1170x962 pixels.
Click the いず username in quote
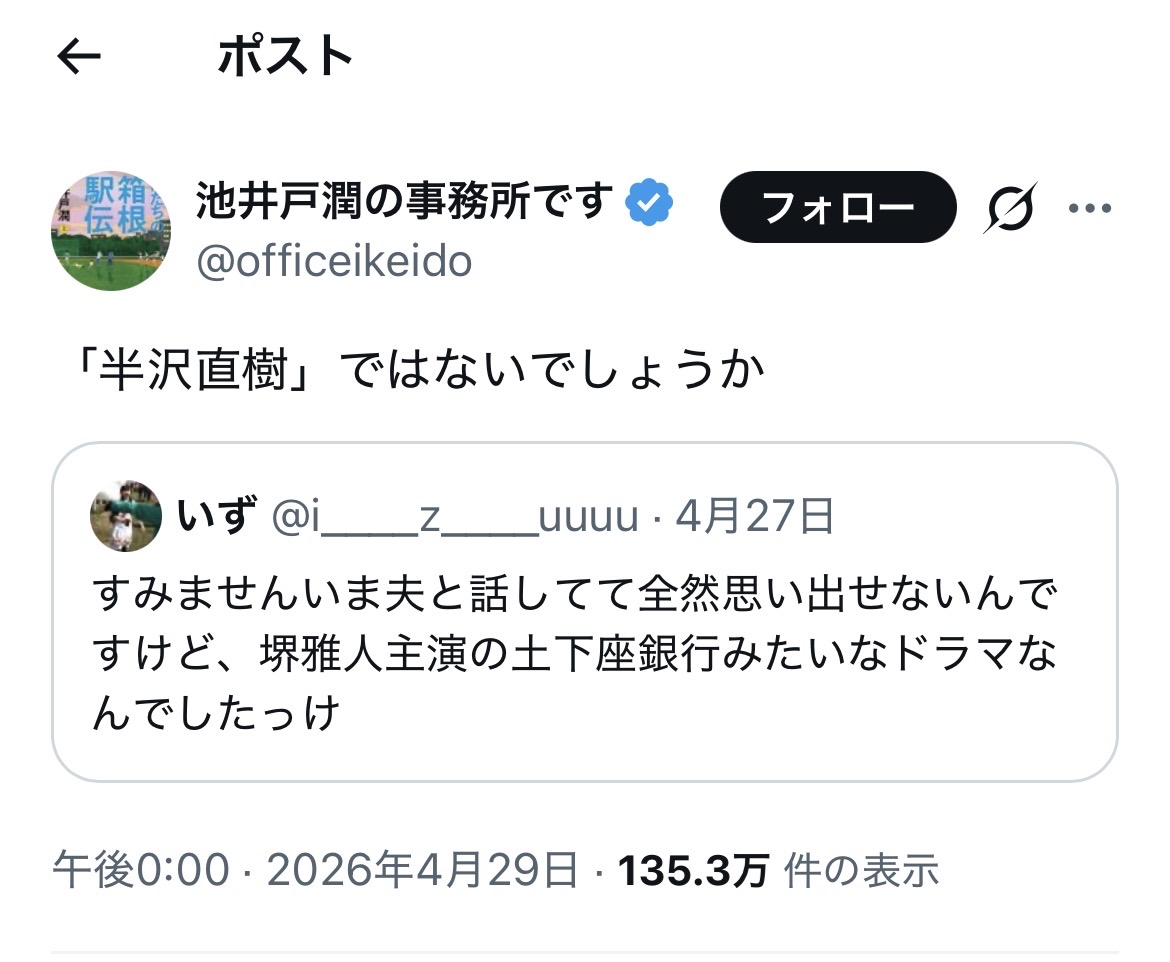coord(212,516)
